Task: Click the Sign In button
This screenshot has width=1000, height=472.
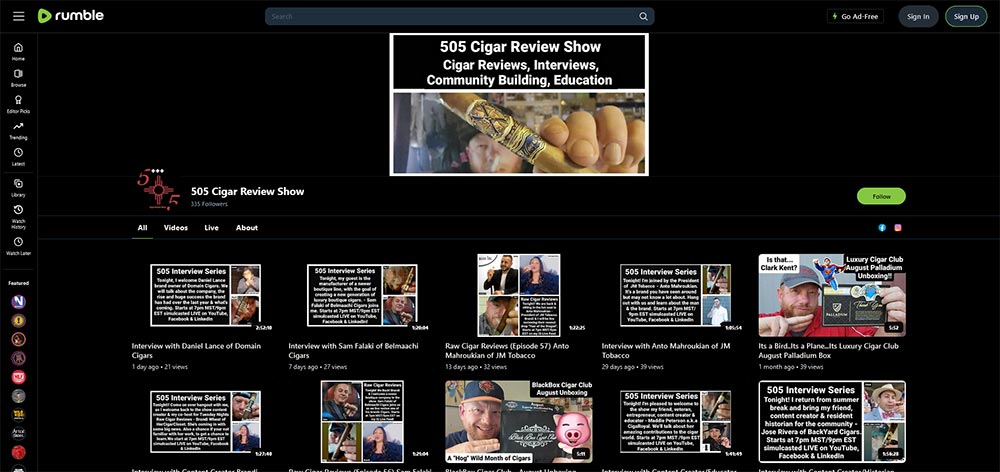Action: click(918, 17)
